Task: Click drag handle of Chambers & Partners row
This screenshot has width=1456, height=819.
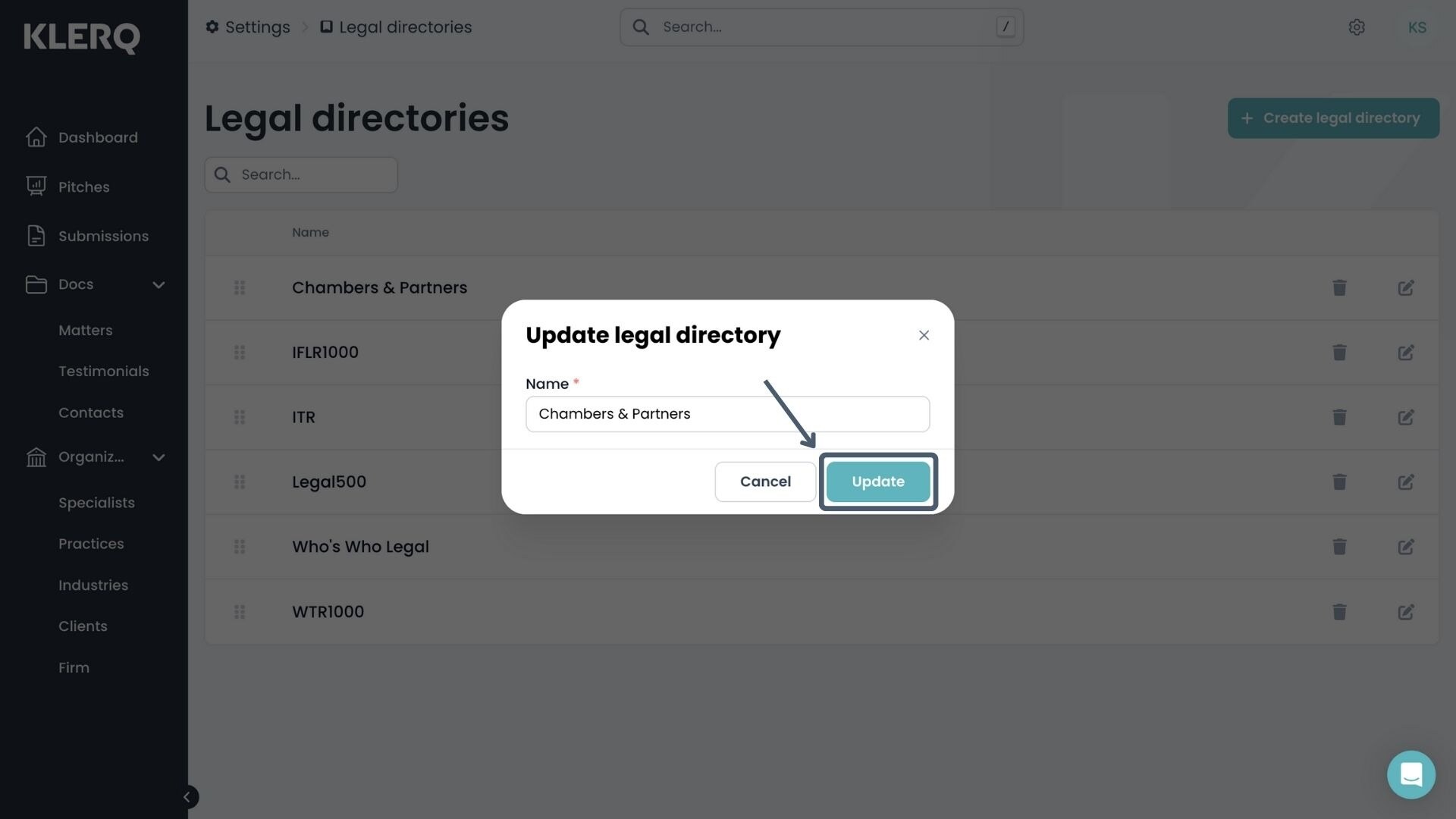Action: [x=240, y=288]
